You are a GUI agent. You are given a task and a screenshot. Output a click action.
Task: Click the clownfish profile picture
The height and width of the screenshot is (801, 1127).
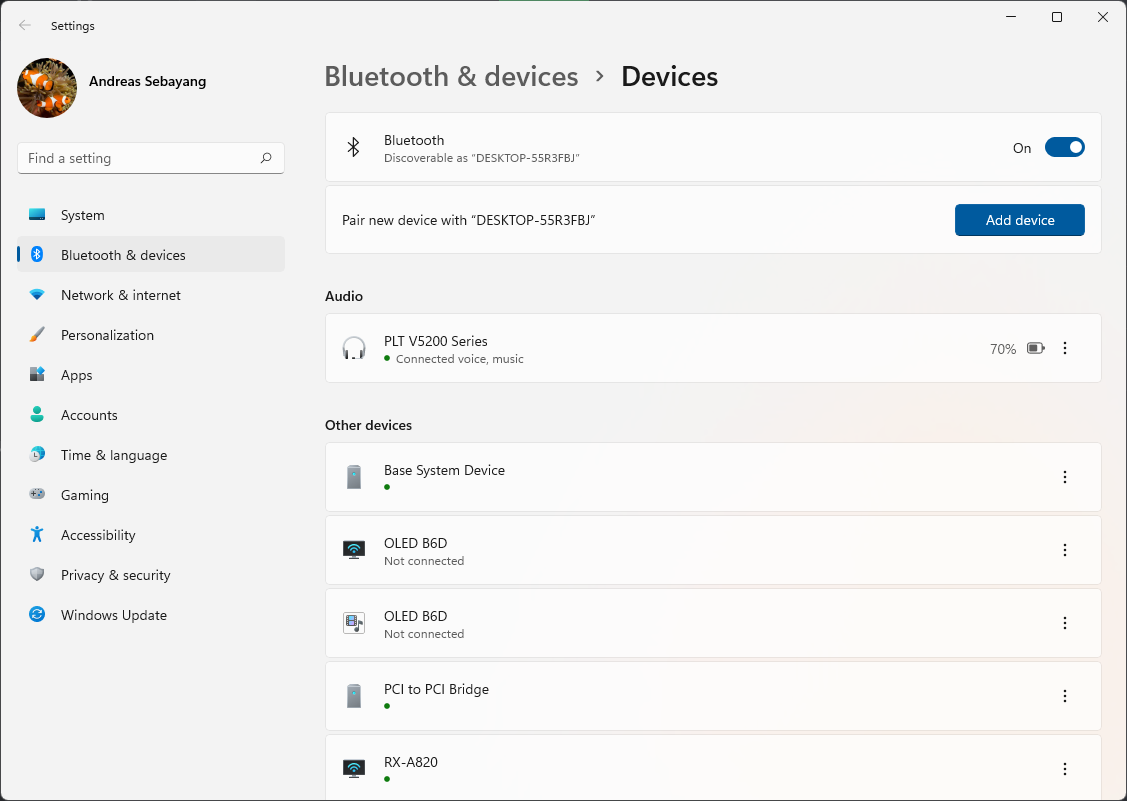[x=47, y=88]
